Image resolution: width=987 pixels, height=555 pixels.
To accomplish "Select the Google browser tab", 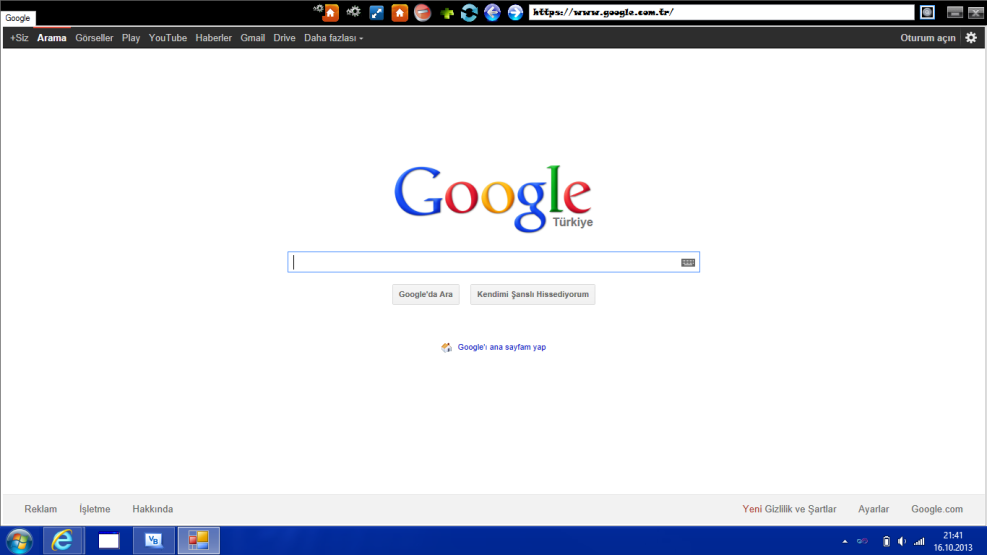I will [18, 18].
